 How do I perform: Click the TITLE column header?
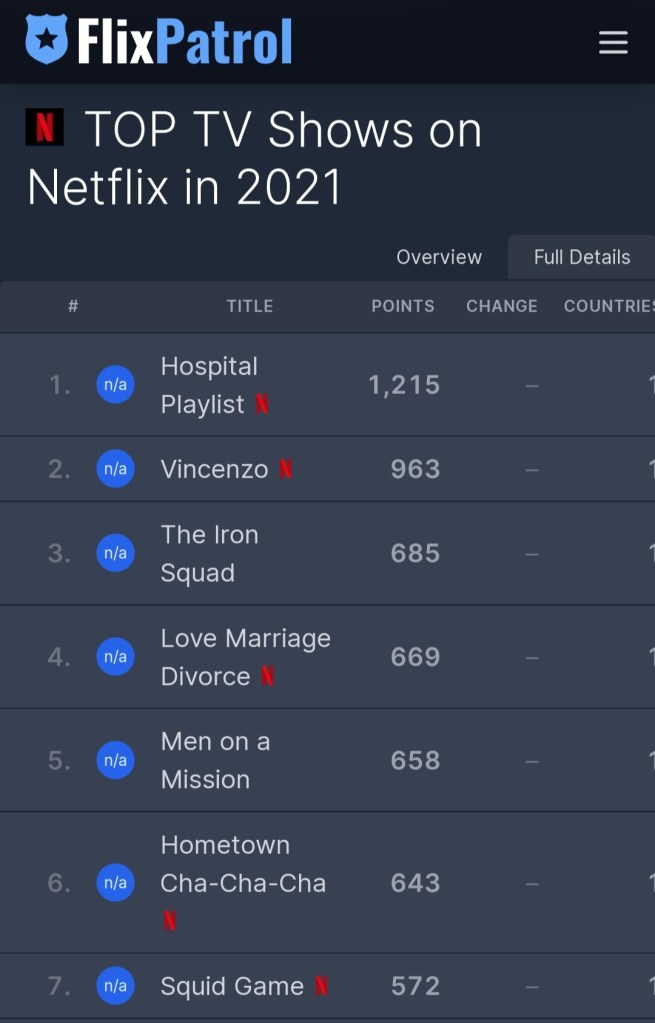tap(250, 306)
